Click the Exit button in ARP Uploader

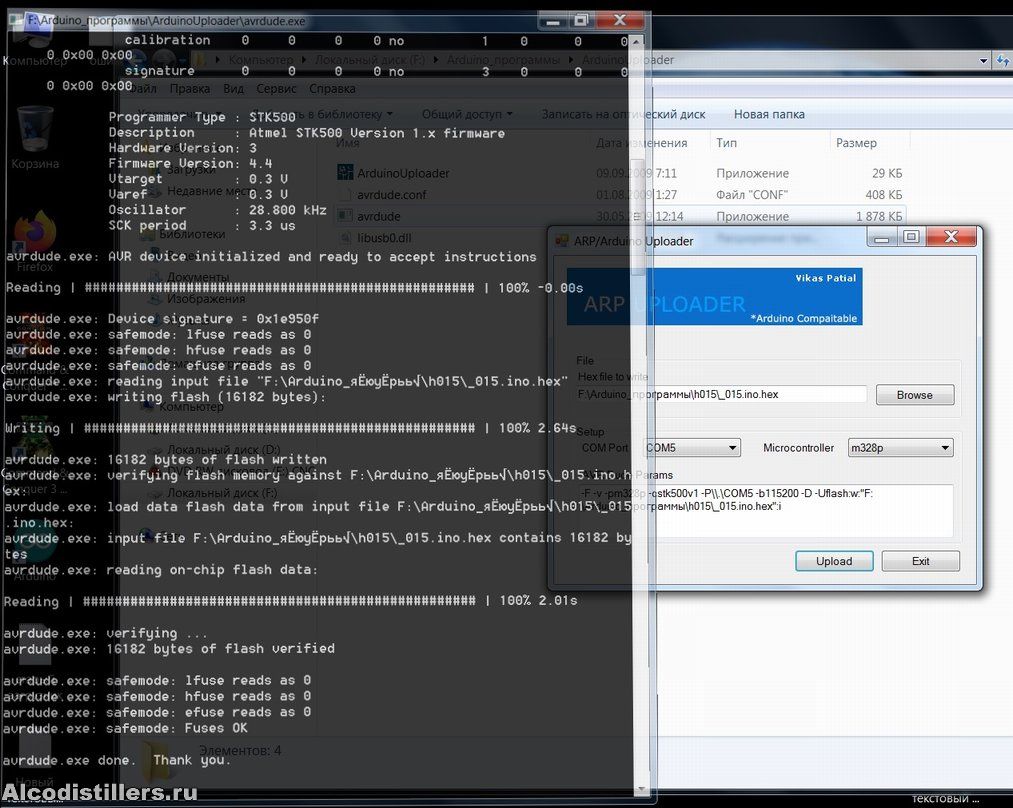coord(921,561)
